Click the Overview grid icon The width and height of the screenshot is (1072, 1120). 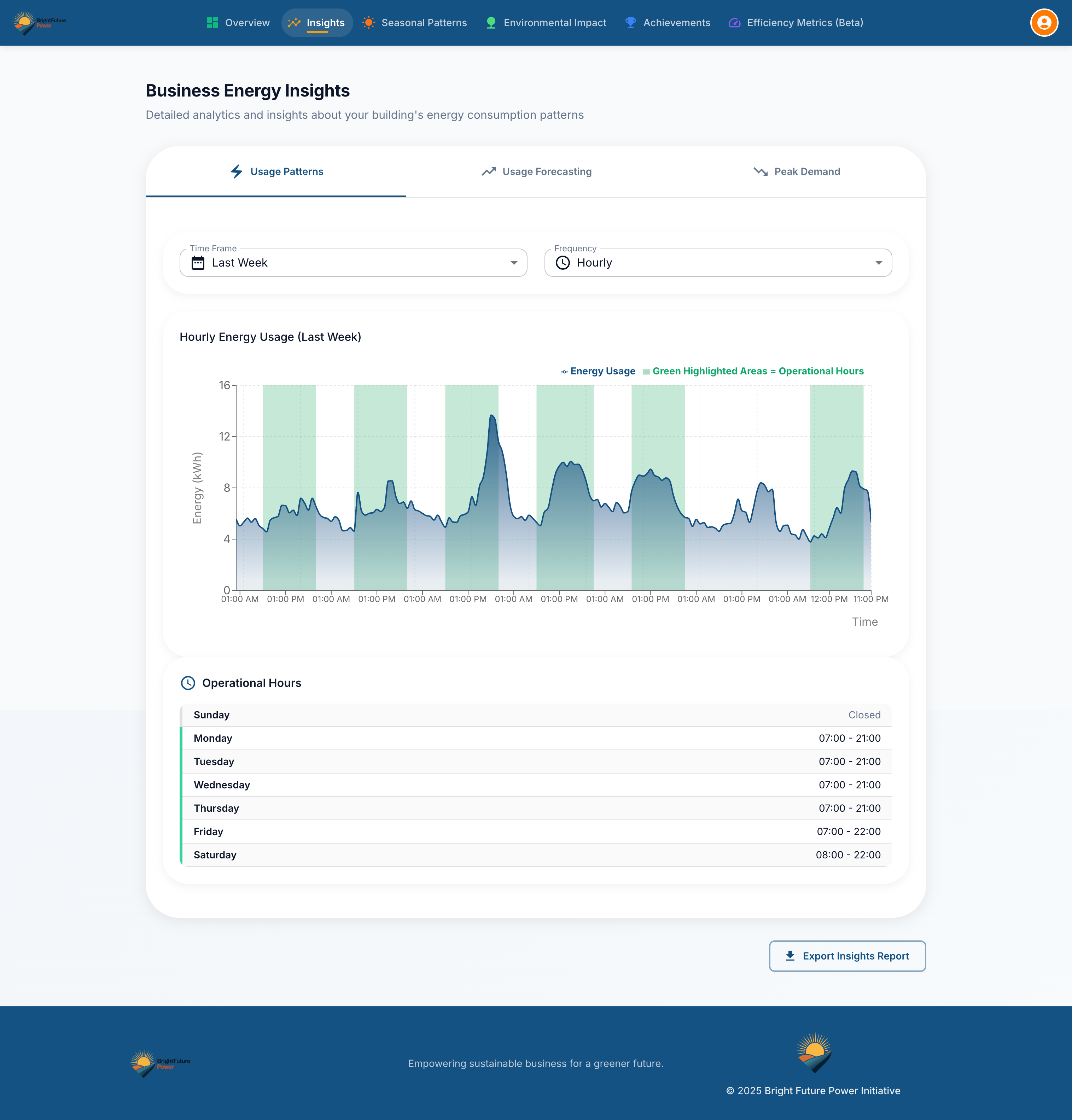point(212,23)
